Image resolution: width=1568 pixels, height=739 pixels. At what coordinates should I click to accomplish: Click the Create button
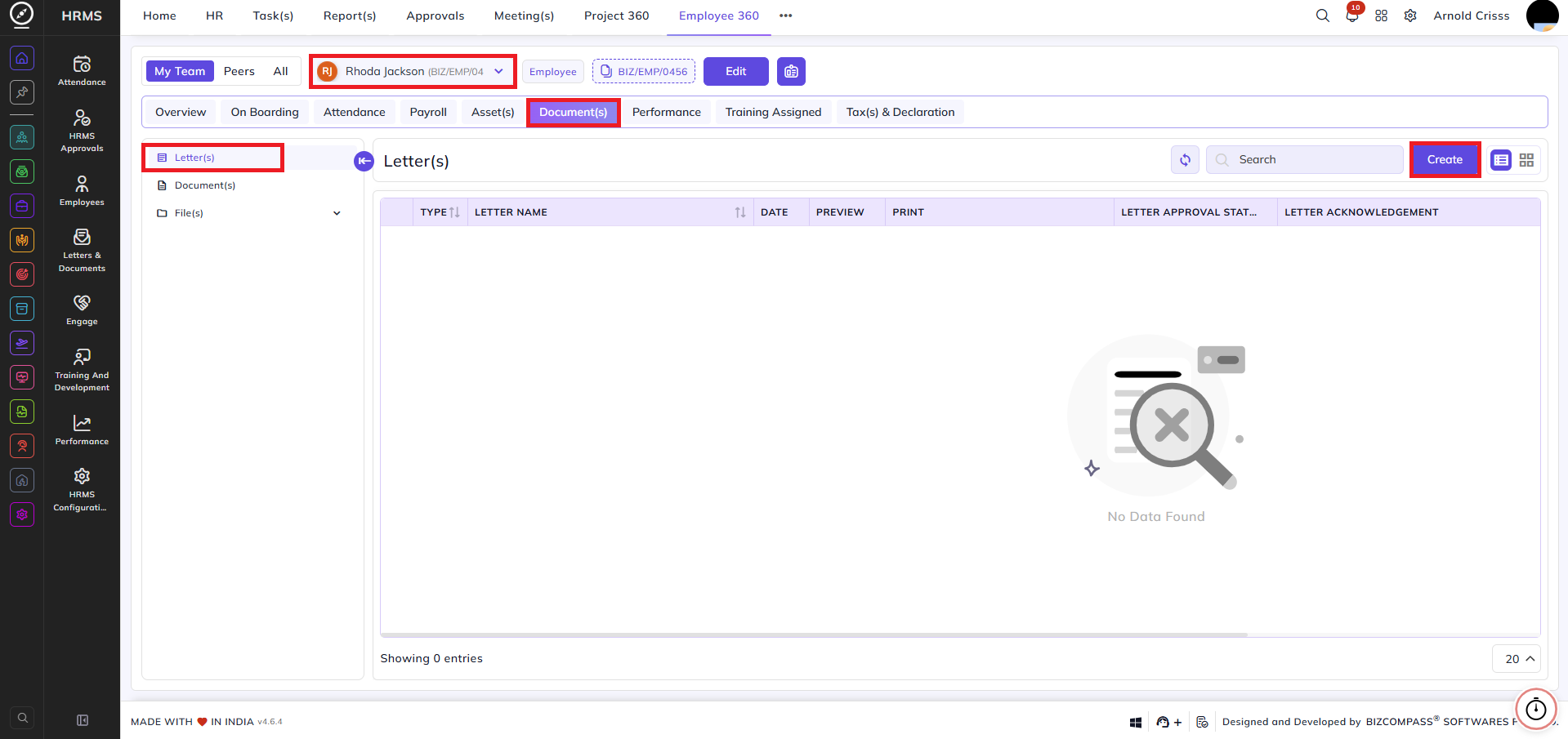(1445, 160)
